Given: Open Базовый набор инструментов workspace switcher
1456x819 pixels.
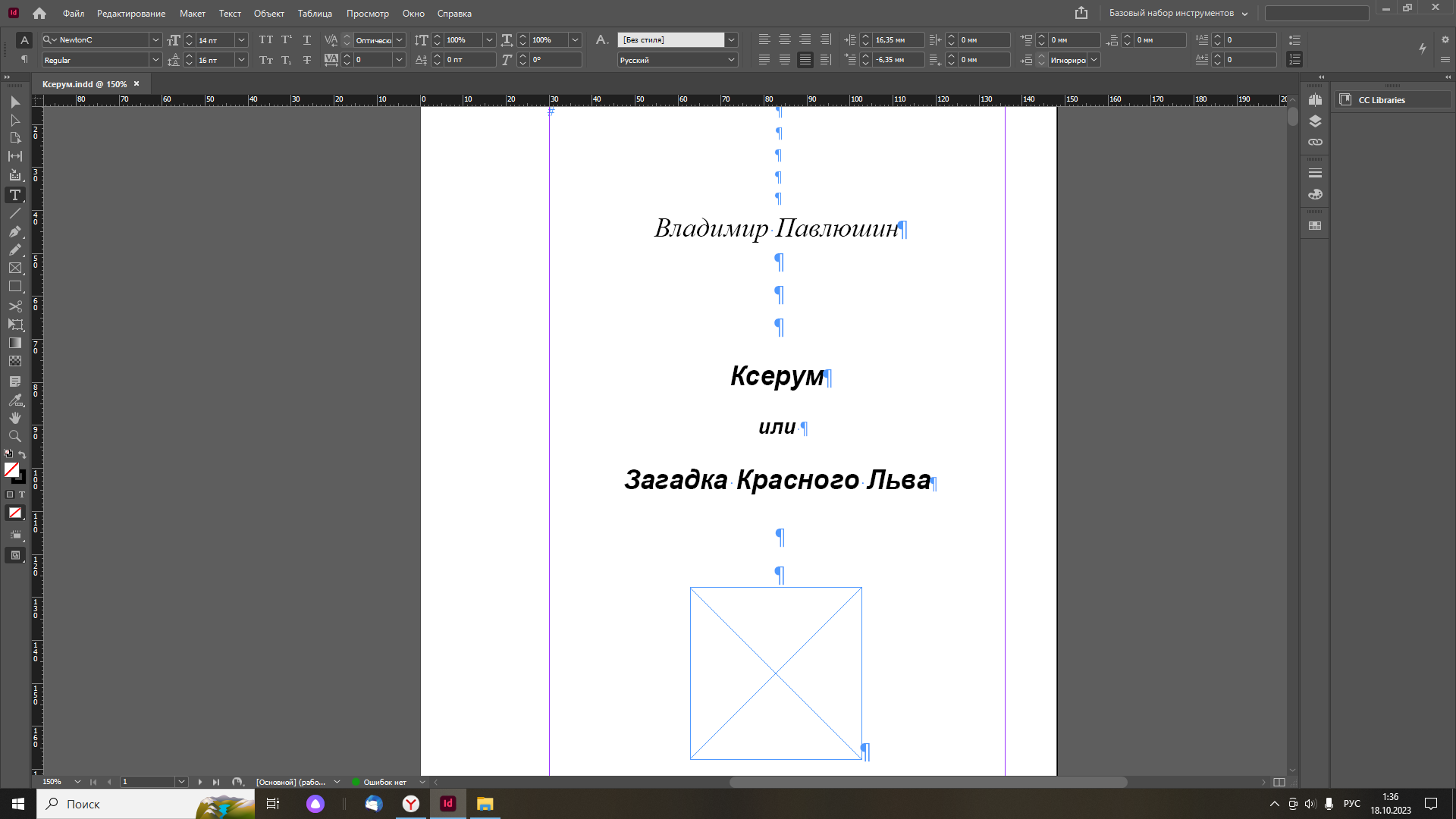Looking at the screenshot, I should pyautogui.click(x=1178, y=13).
